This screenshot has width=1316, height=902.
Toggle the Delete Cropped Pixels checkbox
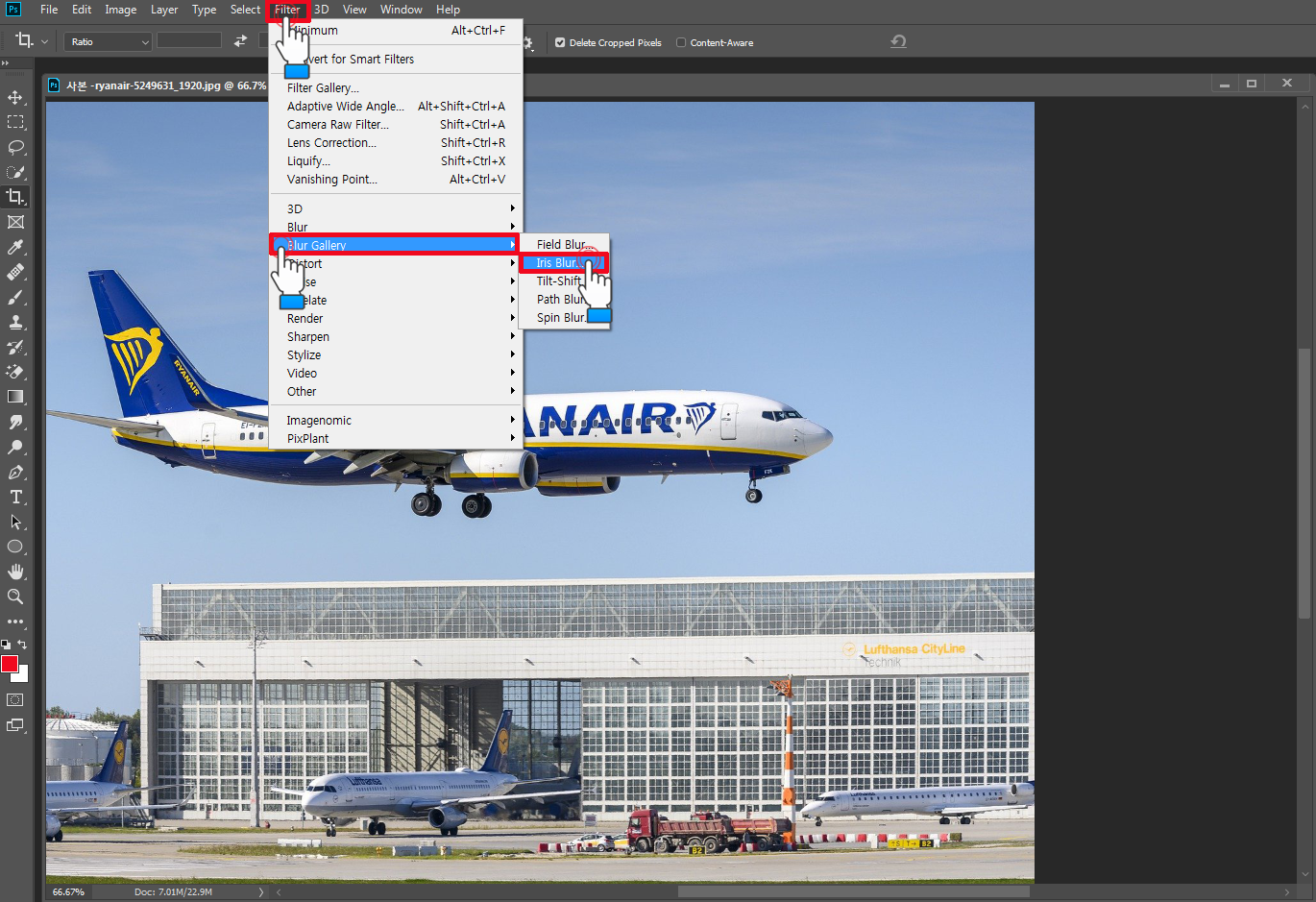pos(560,42)
